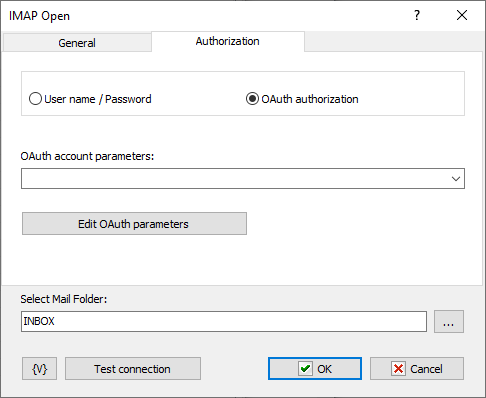The width and height of the screenshot is (486, 398).
Task: Browse mail folders with ellipsis button
Action: coord(449,322)
